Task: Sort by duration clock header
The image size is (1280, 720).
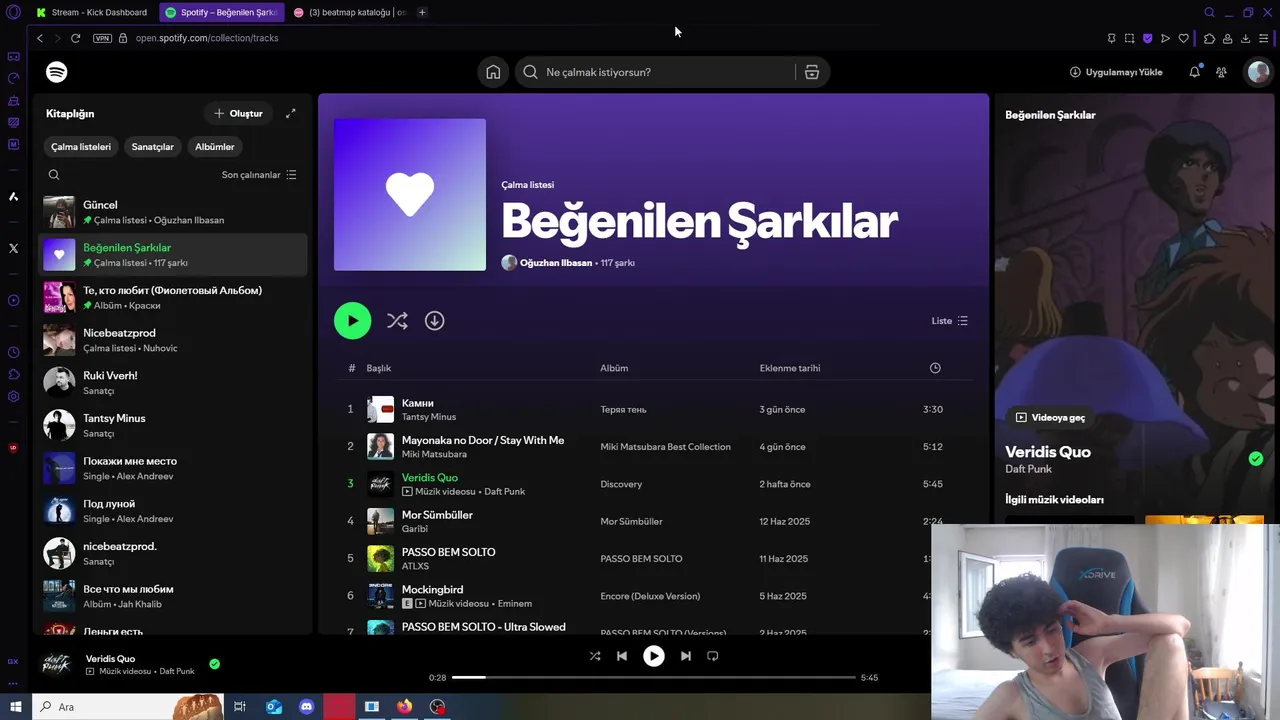Action: (x=935, y=368)
